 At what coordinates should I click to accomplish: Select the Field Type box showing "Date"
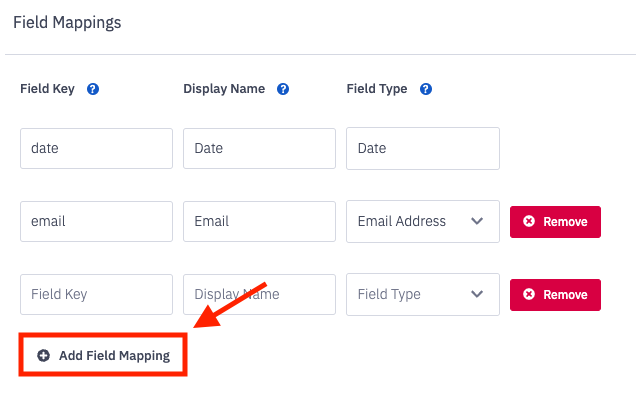pos(422,148)
